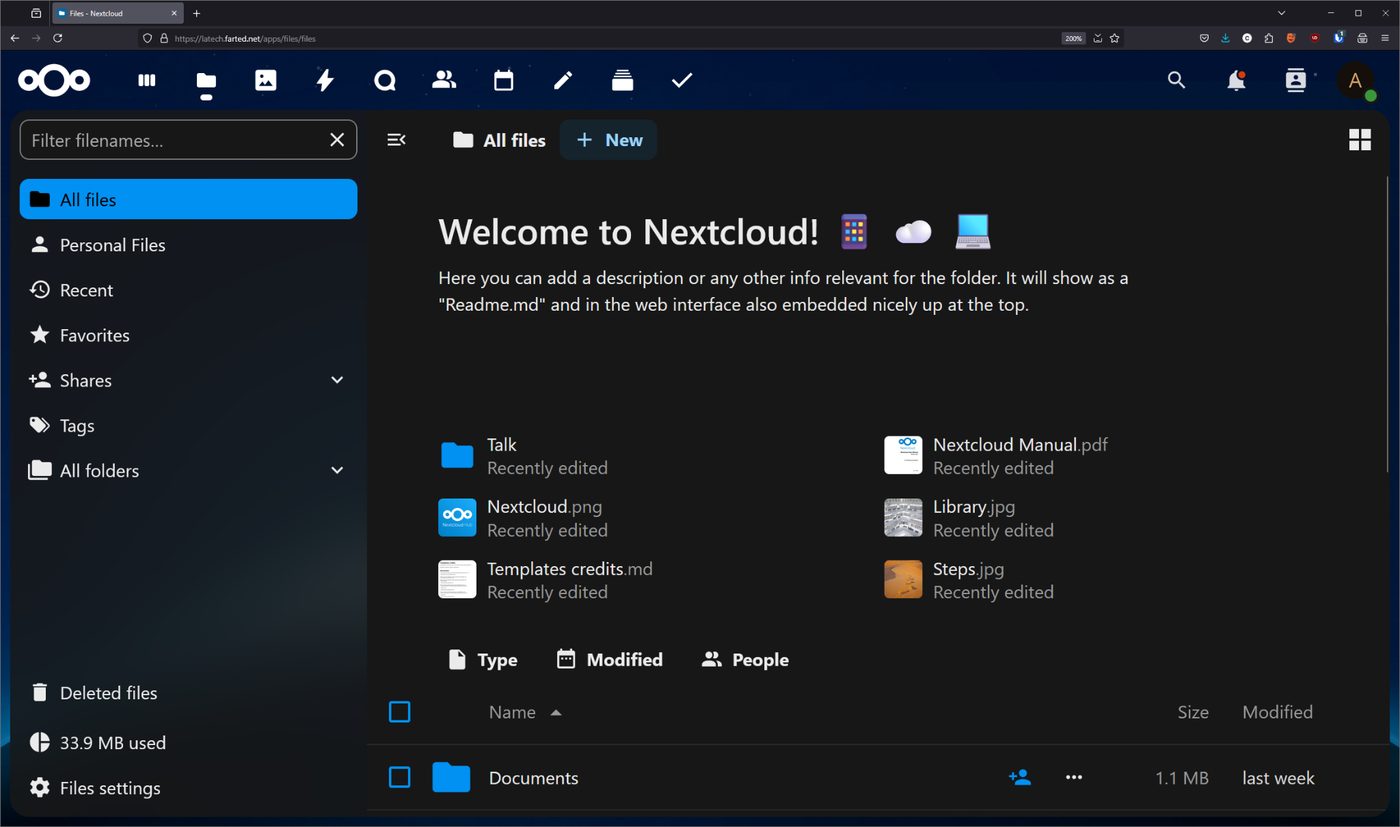
Task: Click the Nextcloud logo
Action: pyautogui.click(x=54, y=80)
